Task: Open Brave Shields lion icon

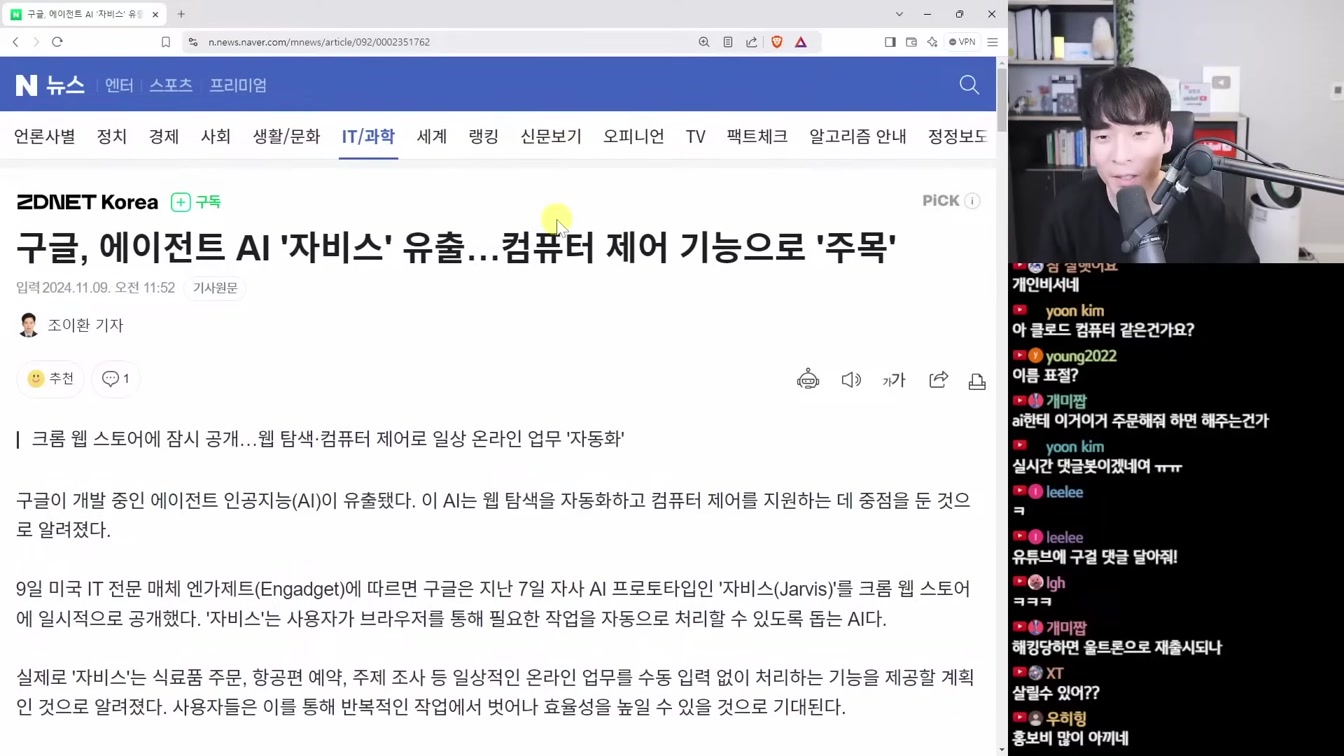Action: [x=777, y=42]
